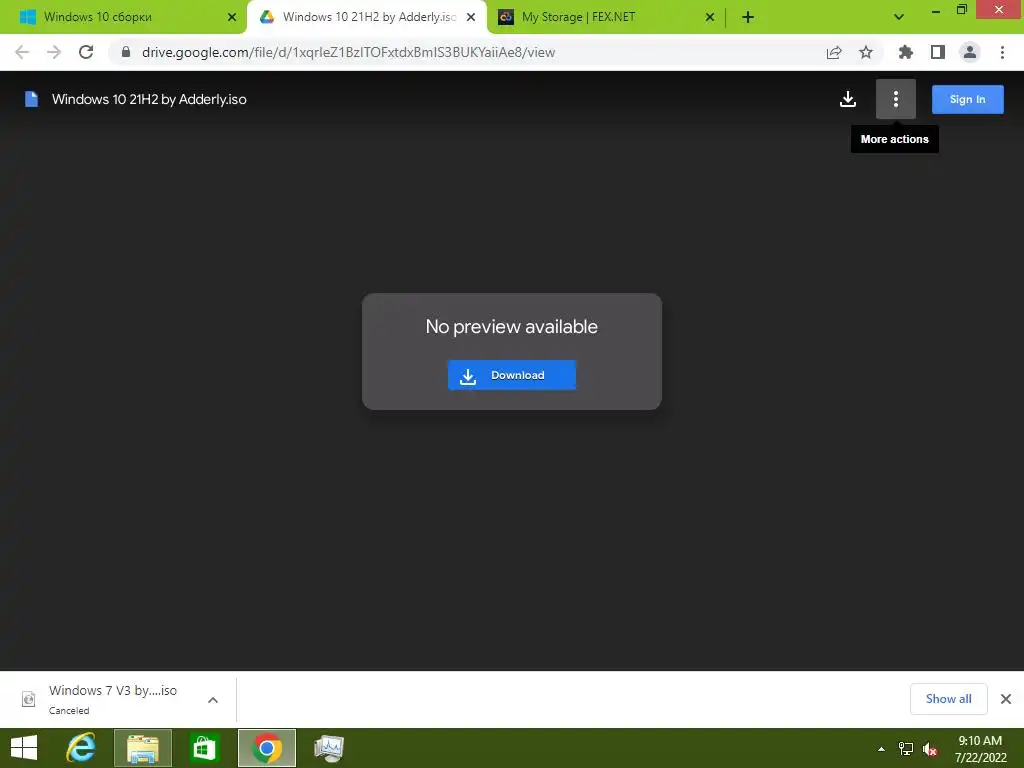
Task: Go forward in browser history
Action: click(x=54, y=52)
